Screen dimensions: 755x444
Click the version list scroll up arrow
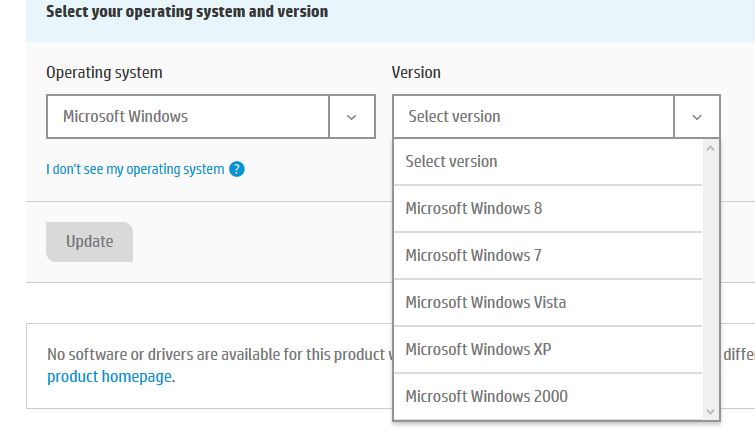(710, 148)
